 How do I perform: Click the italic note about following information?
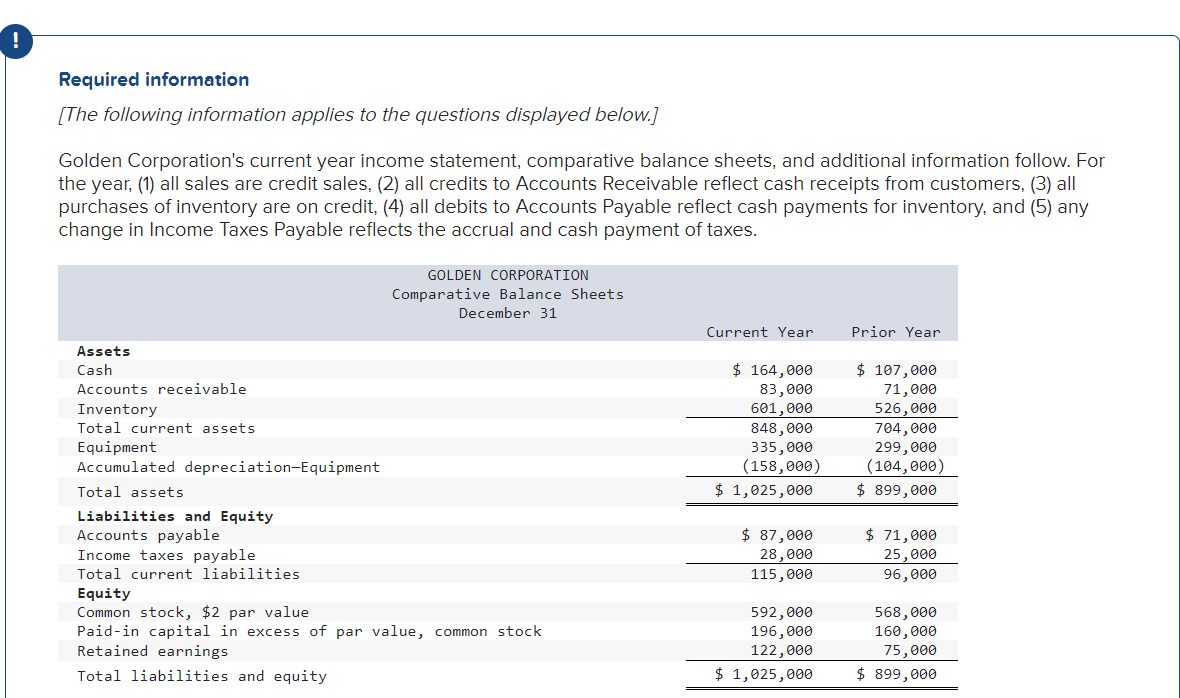pos(358,114)
